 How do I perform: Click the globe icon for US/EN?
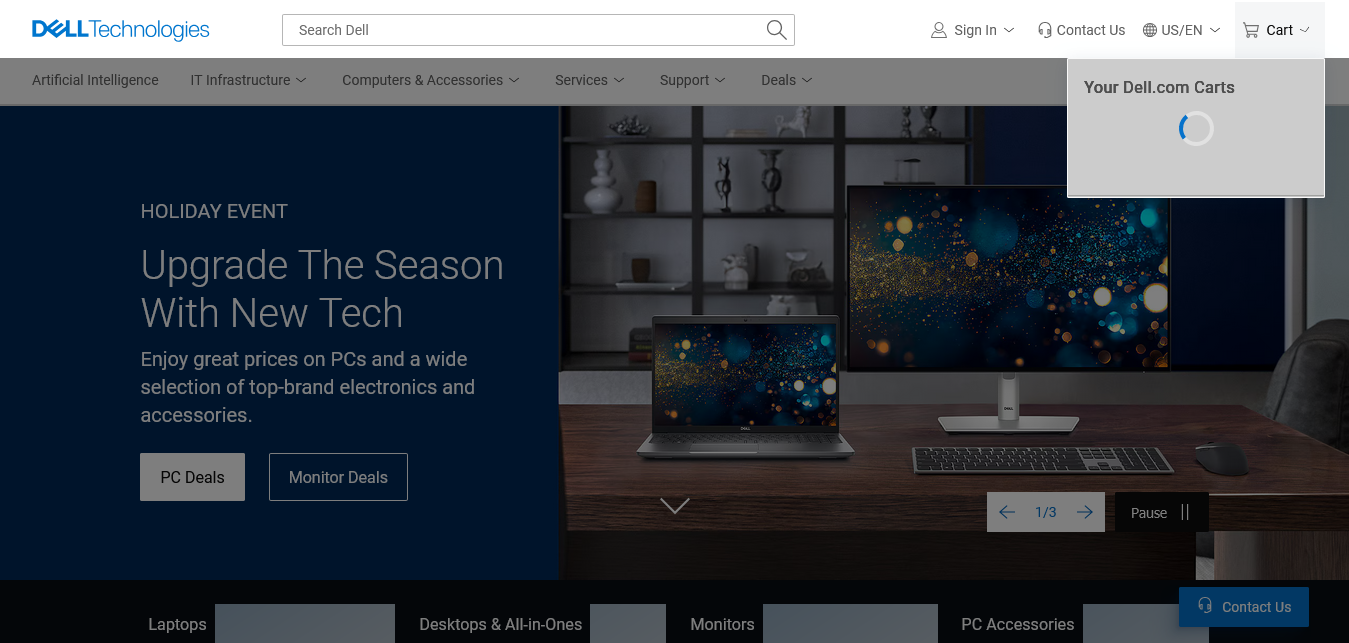[1150, 30]
